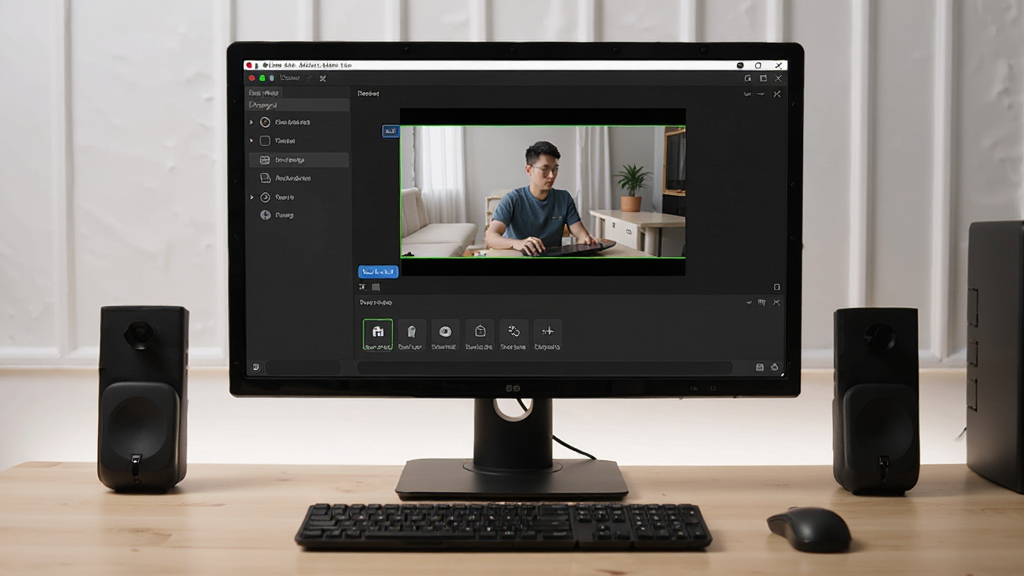Click the floppy-disk save icon in the bottom bar
This screenshot has width=1024, height=576.
(760, 368)
